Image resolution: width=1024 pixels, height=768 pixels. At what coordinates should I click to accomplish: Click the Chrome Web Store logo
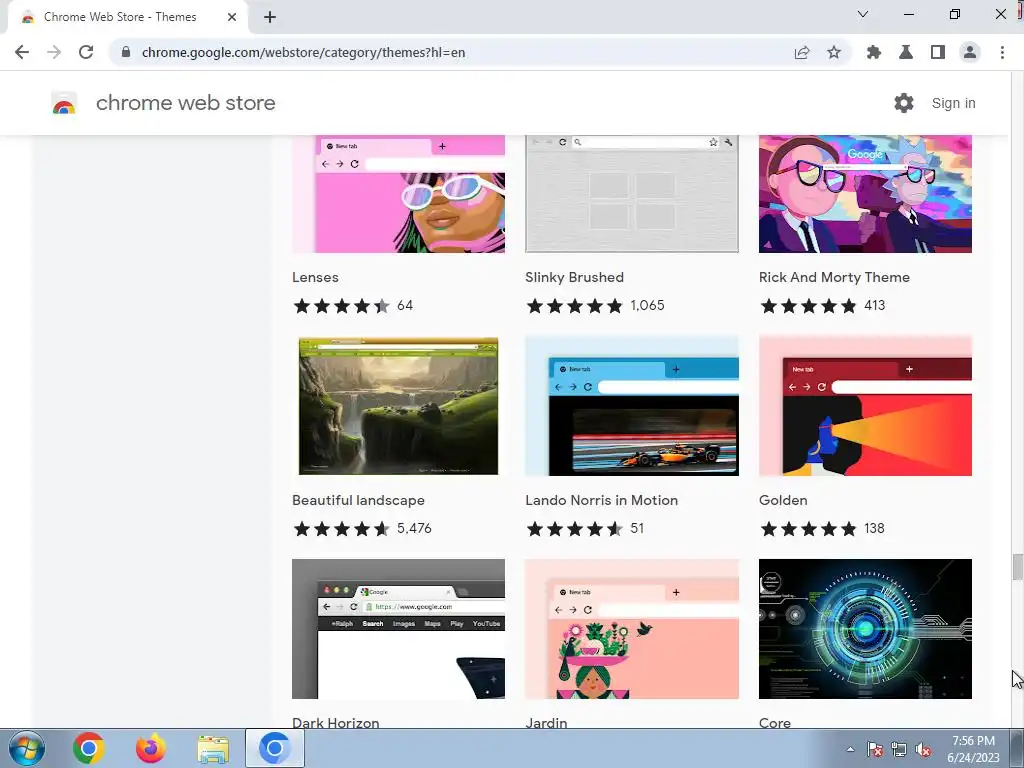64,103
